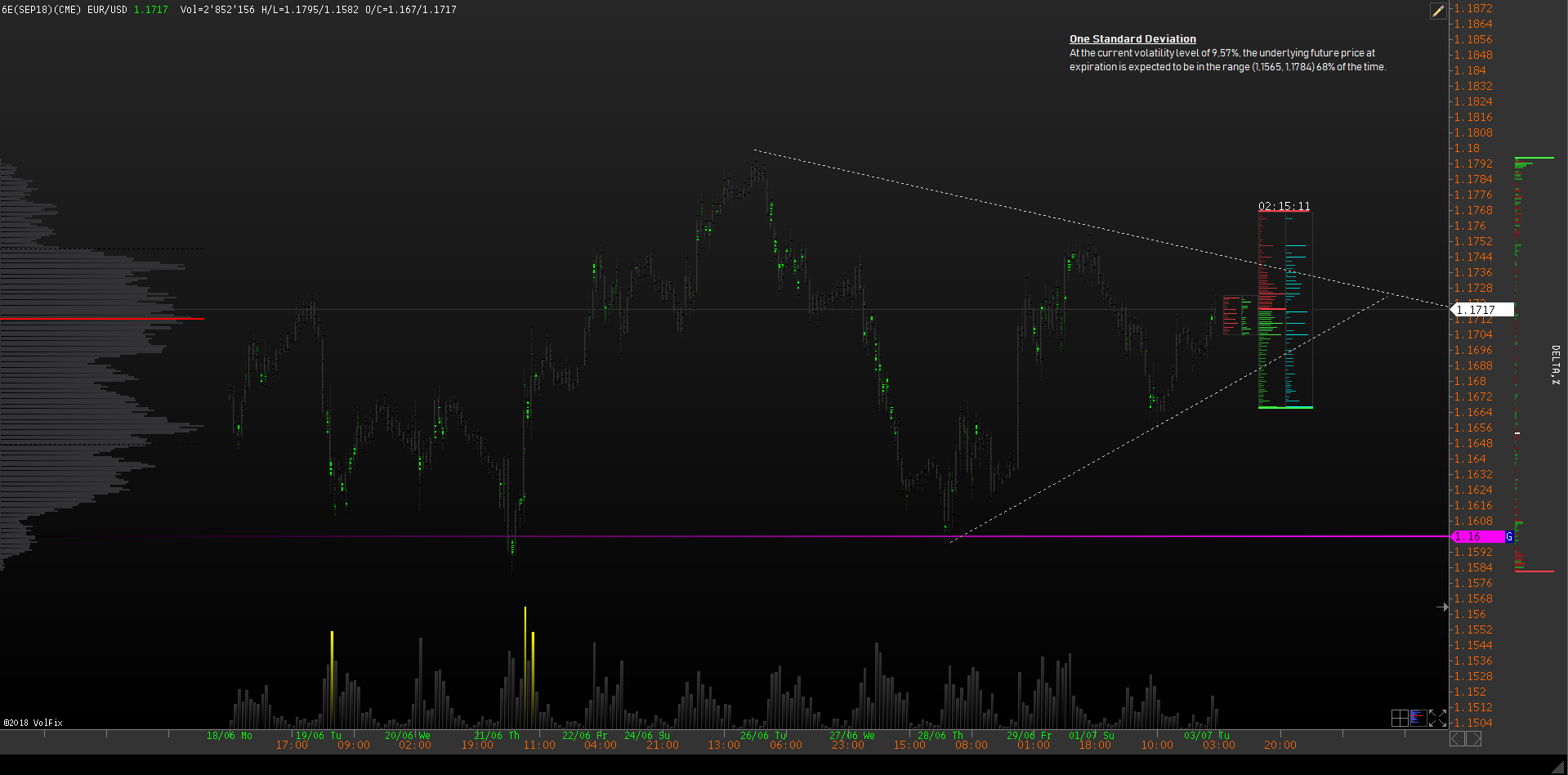1568x775 pixels.
Task: Click the One Standard Deviation heading
Action: 1132,39
